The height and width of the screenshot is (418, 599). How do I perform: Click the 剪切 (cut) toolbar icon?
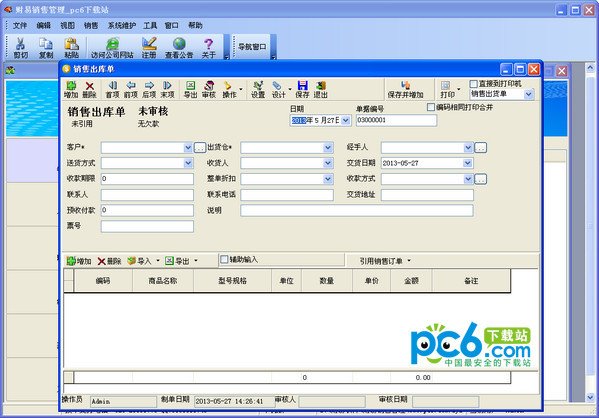pos(21,48)
